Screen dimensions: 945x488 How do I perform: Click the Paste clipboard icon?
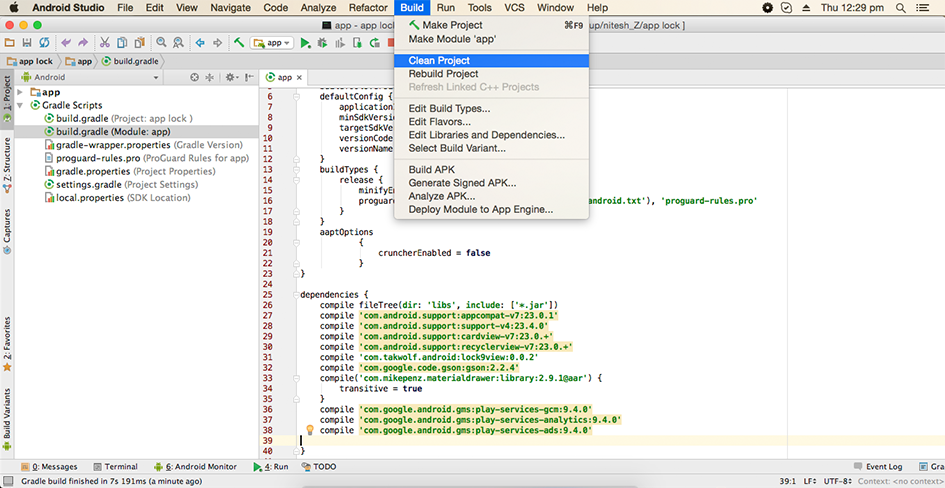point(140,43)
